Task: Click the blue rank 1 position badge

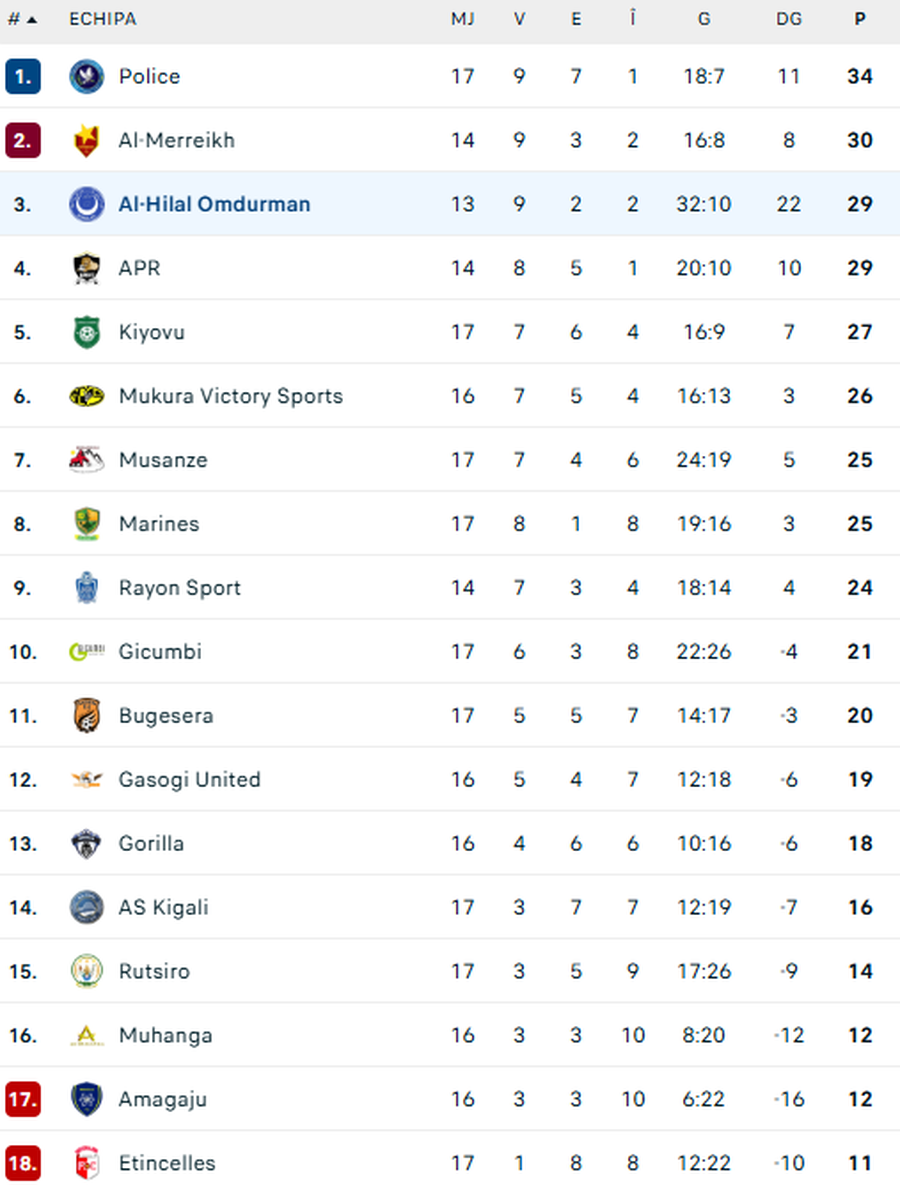Action: point(23,77)
